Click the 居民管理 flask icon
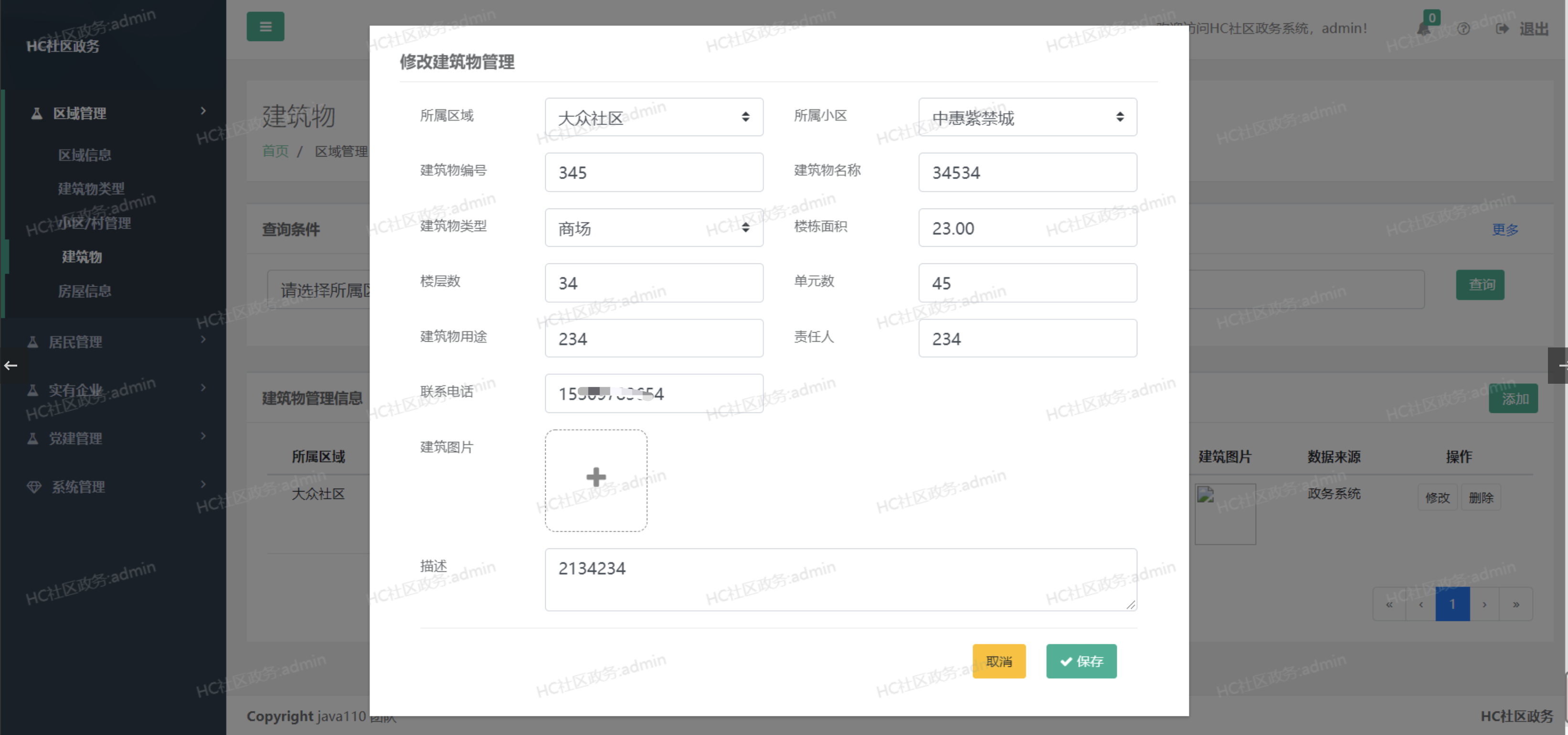 pyautogui.click(x=33, y=342)
